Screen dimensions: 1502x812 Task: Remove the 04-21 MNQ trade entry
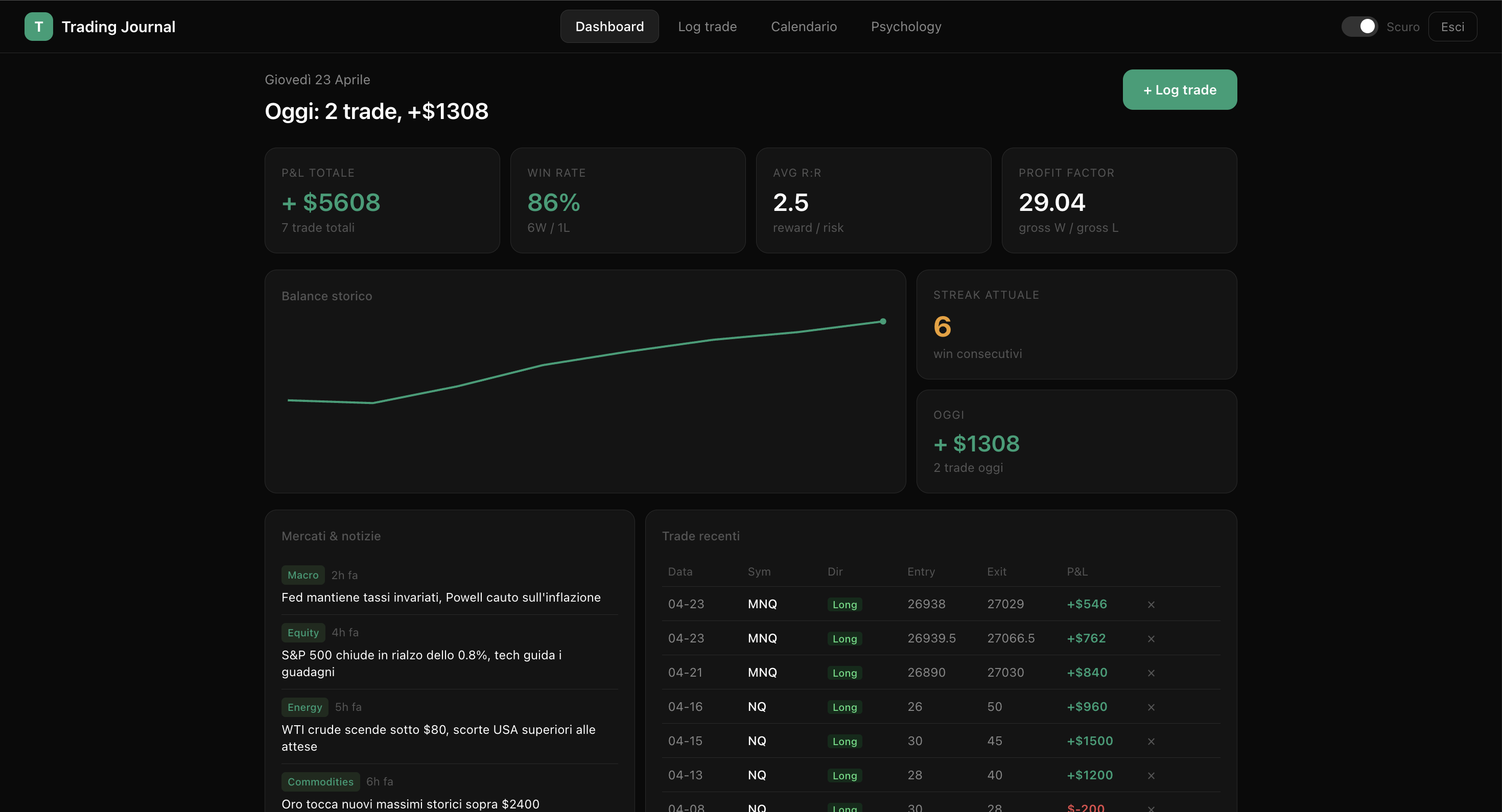tap(1152, 673)
